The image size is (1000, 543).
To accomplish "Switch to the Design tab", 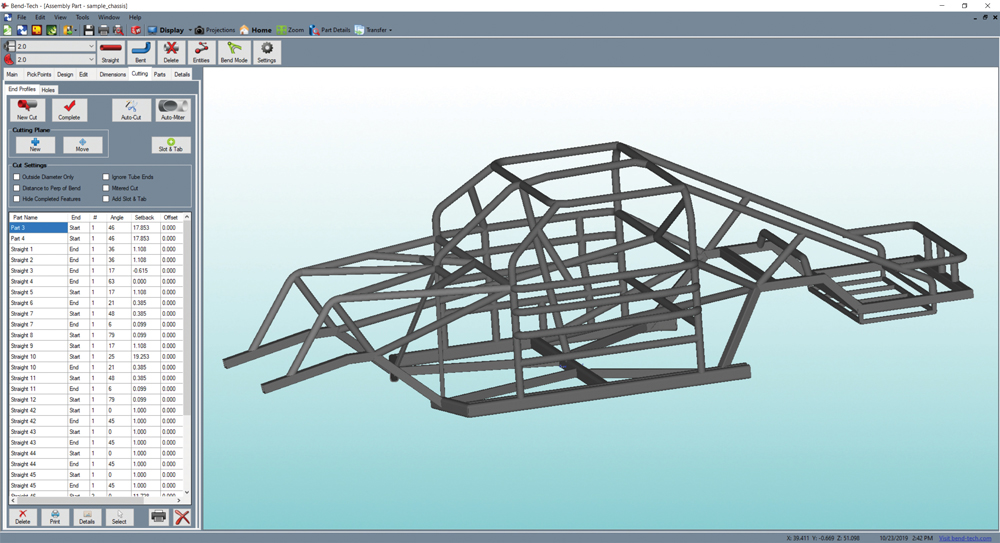I will point(65,74).
